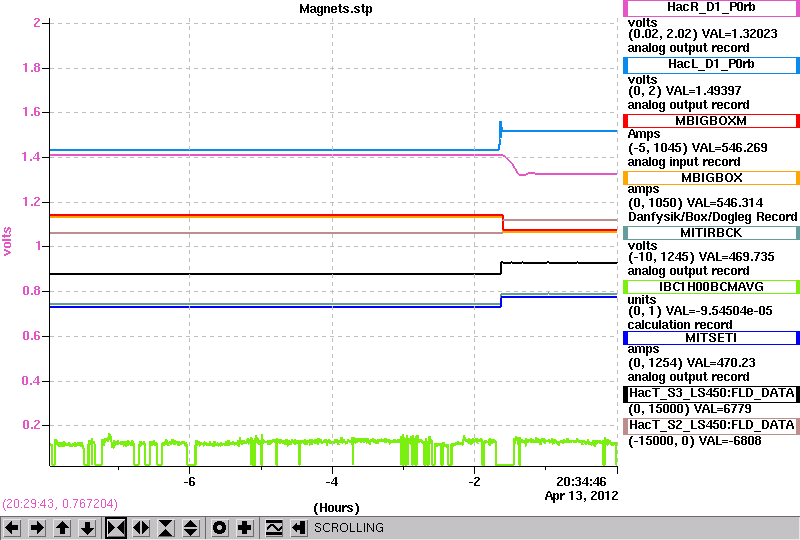This screenshot has height=540, width=800.
Task: Click the x-axis tick label -2
Action: pyautogui.click(x=474, y=482)
